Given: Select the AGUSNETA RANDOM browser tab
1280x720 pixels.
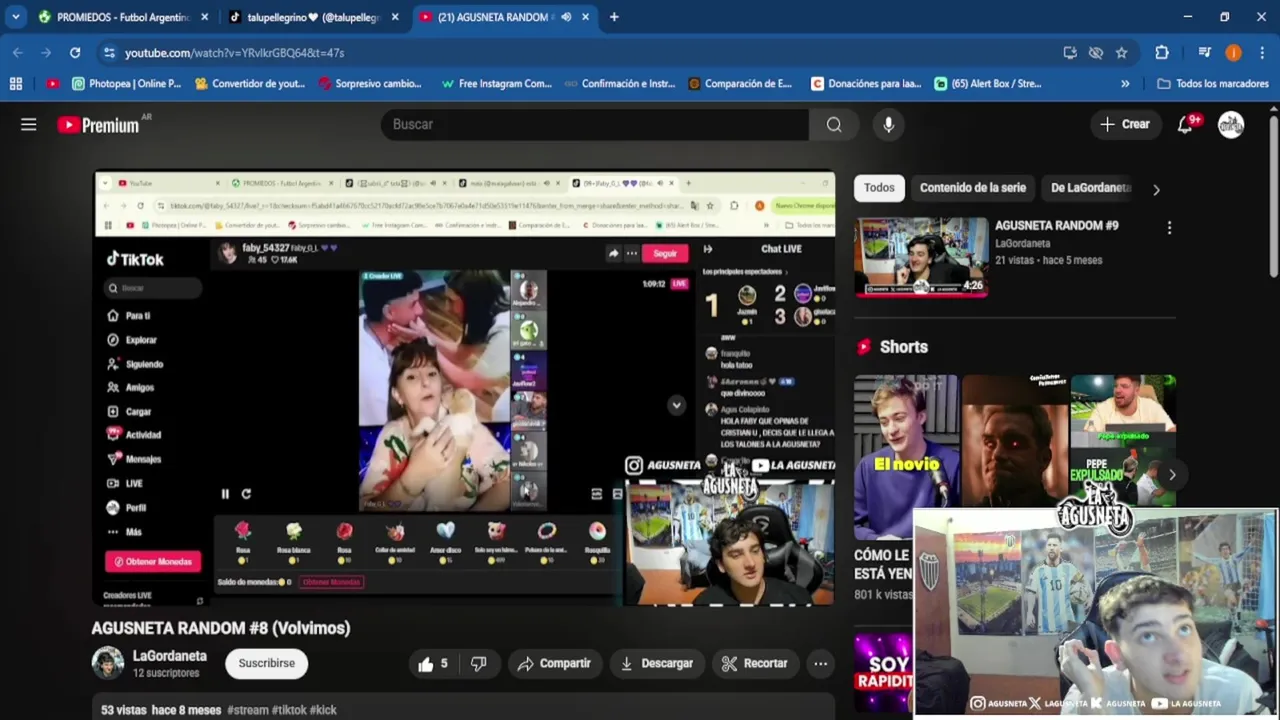Looking at the screenshot, I should coord(495,17).
